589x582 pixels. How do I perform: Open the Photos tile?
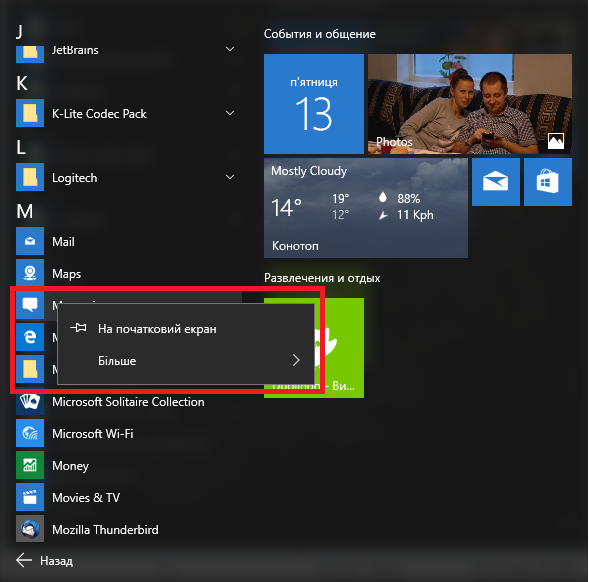470,104
